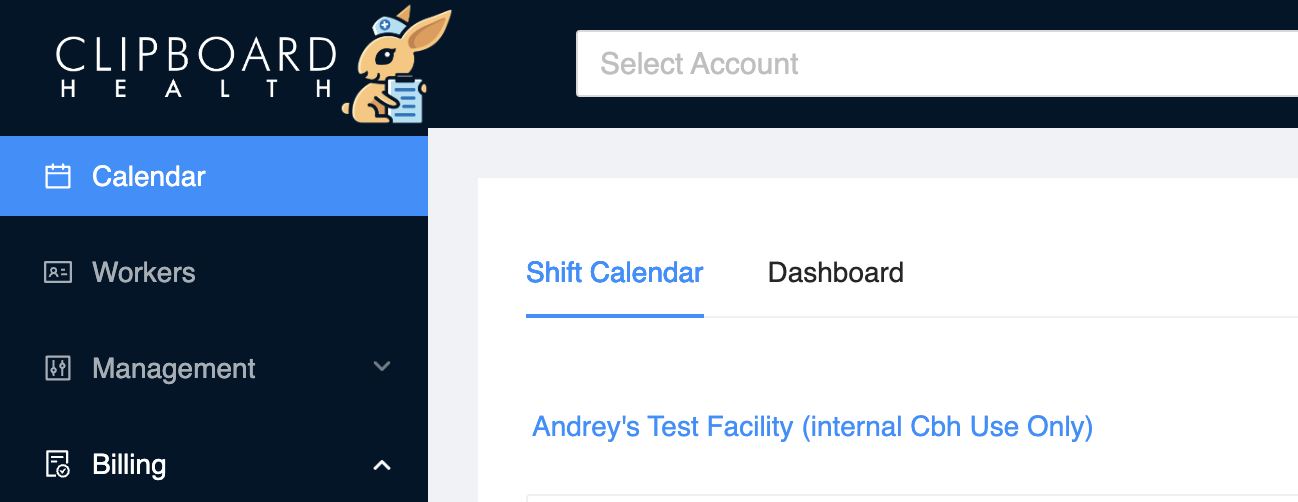
Task: Switch to the Dashboard tab
Action: click(835, 272)
